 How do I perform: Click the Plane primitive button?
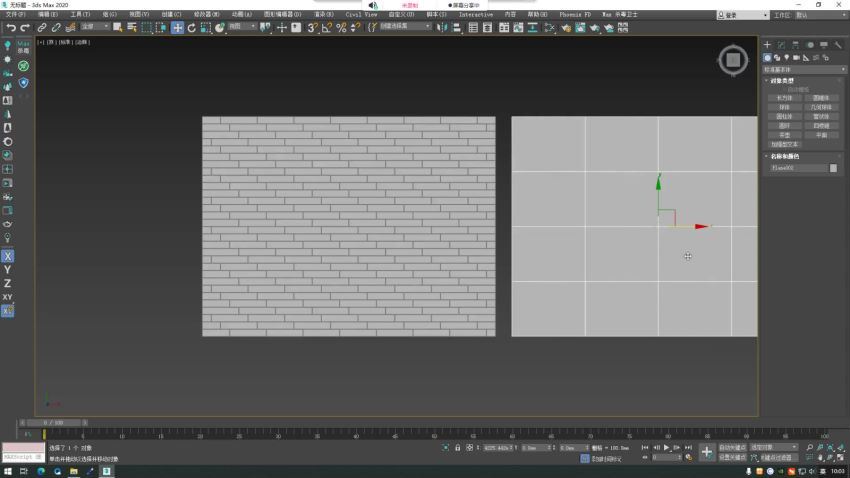pos(821,135)
